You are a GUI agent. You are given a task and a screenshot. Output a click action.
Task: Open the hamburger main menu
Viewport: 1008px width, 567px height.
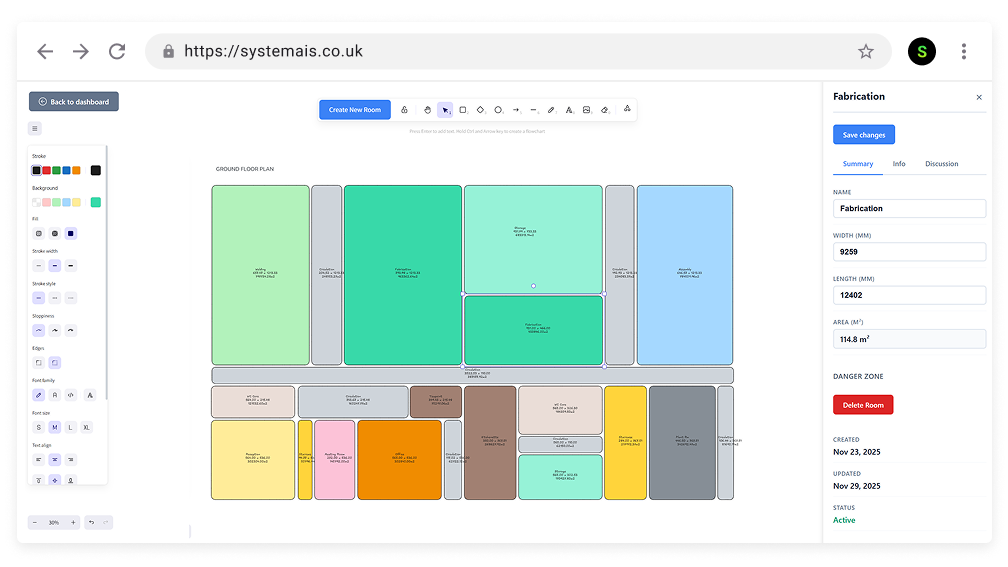(x=35, y=129)
